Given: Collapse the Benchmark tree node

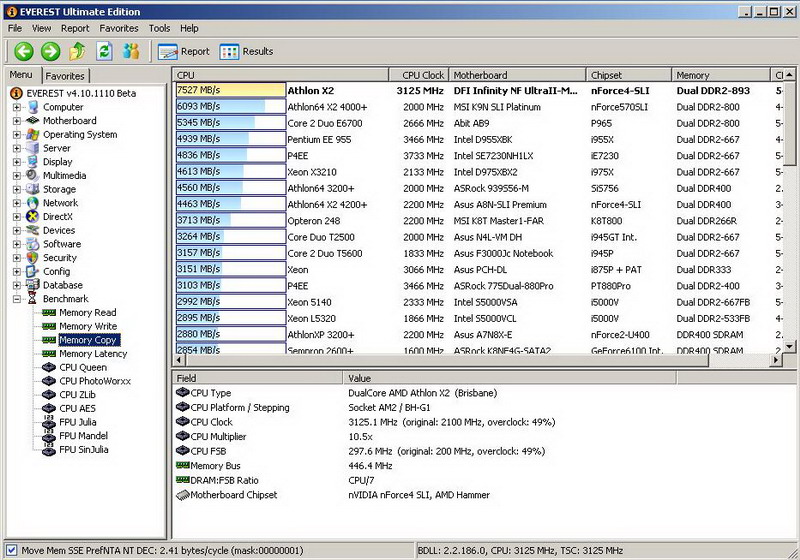Looking at the screenshot, I should coord(17,299).
